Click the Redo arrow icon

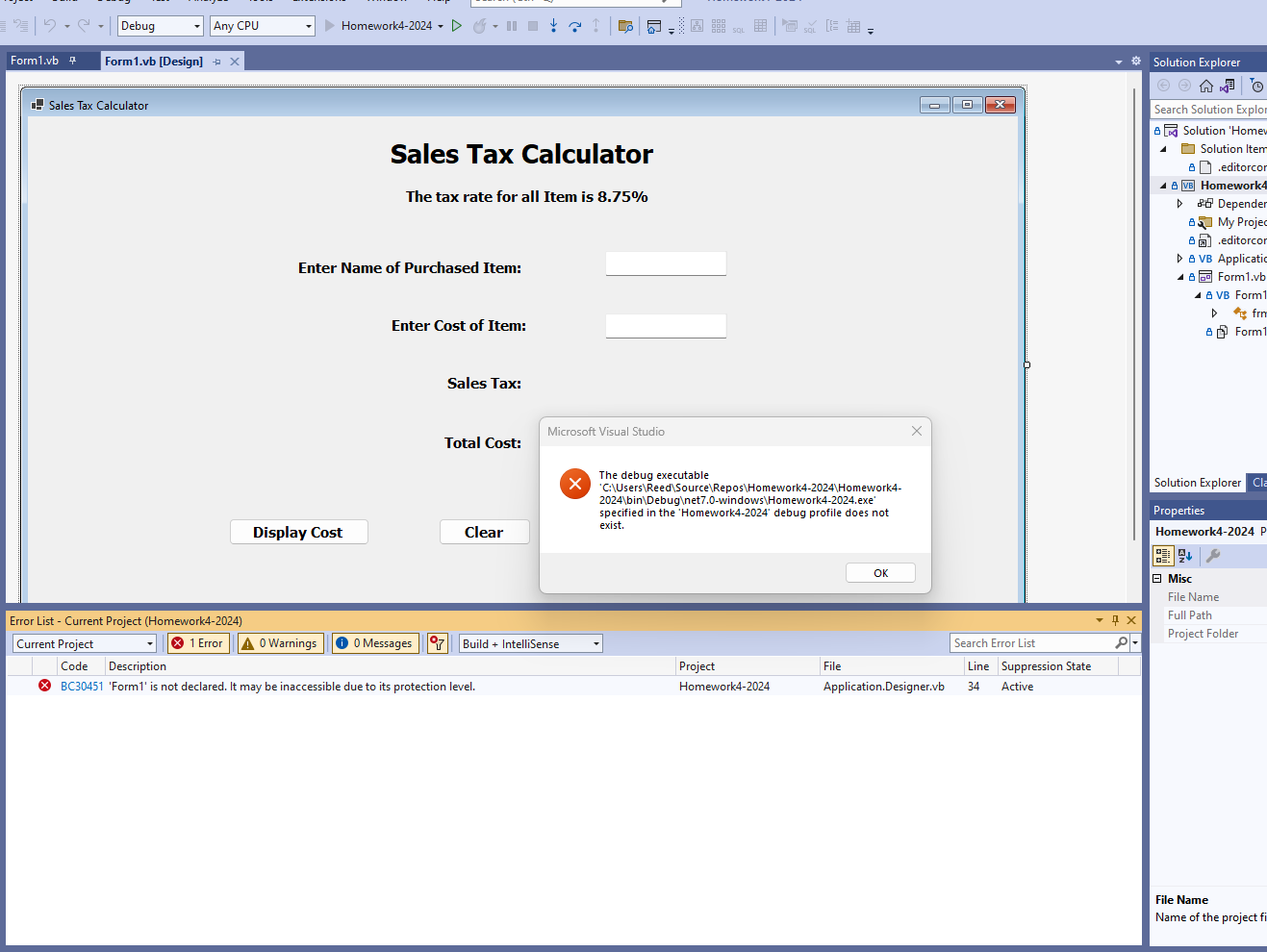click(84, 26)
